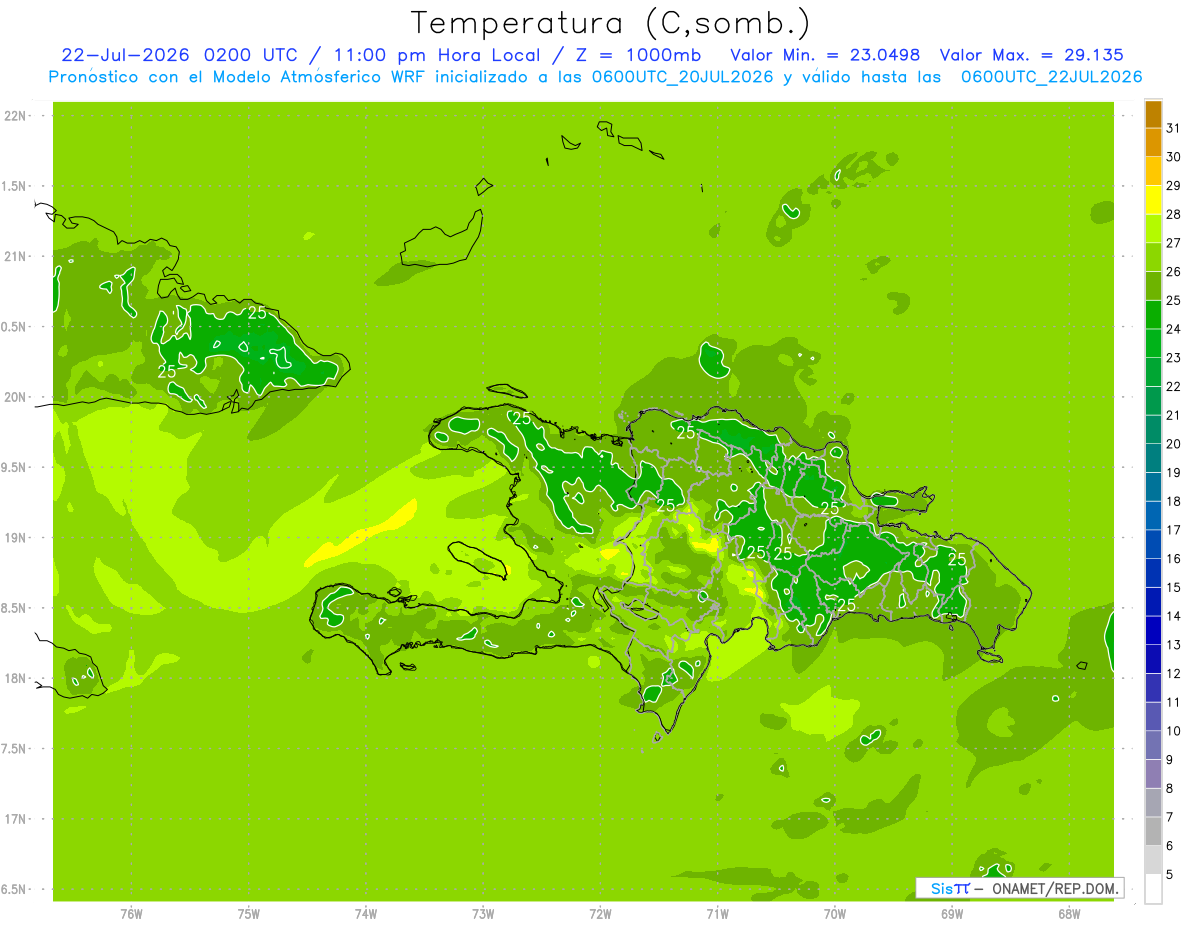
Task: Click the "8.5N" latitude axis label
Action: (x=15, y=608)
